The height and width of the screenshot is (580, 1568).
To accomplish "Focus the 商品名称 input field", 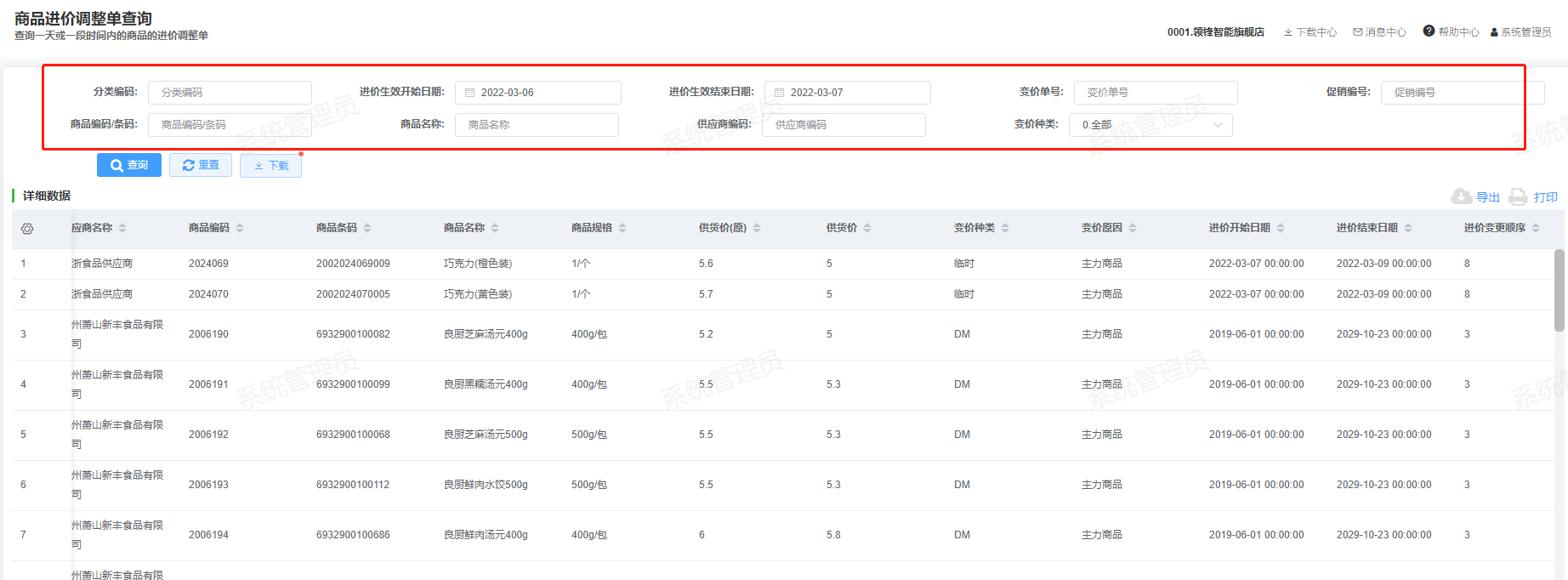I will click(537, 125).
